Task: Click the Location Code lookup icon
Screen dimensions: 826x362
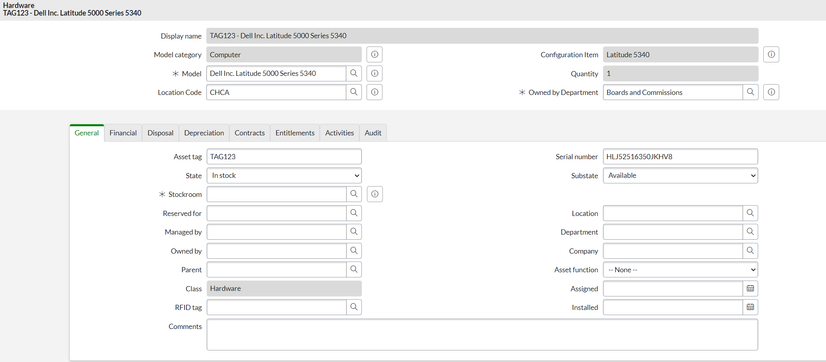Action: click(x=354, y=92)
